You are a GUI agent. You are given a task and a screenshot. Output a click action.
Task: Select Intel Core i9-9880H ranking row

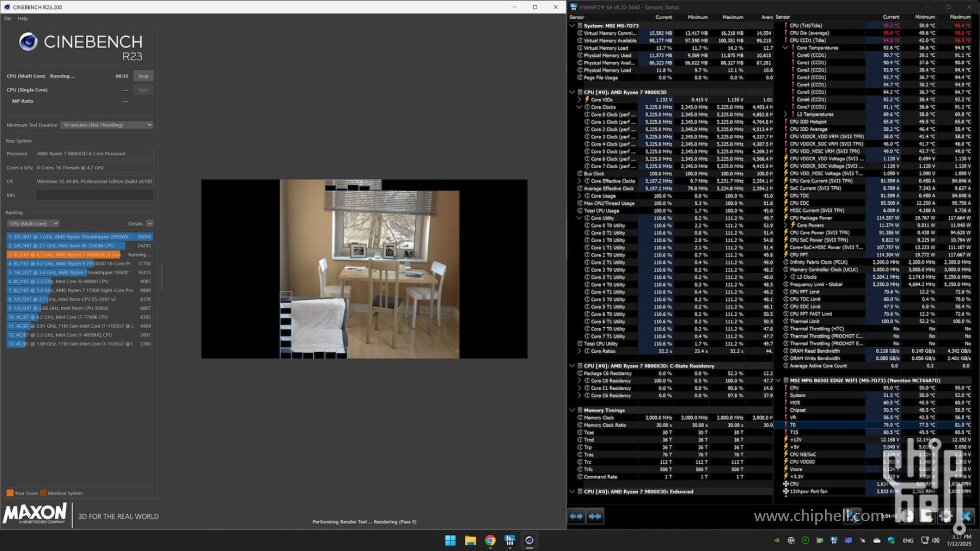point(79,281)
